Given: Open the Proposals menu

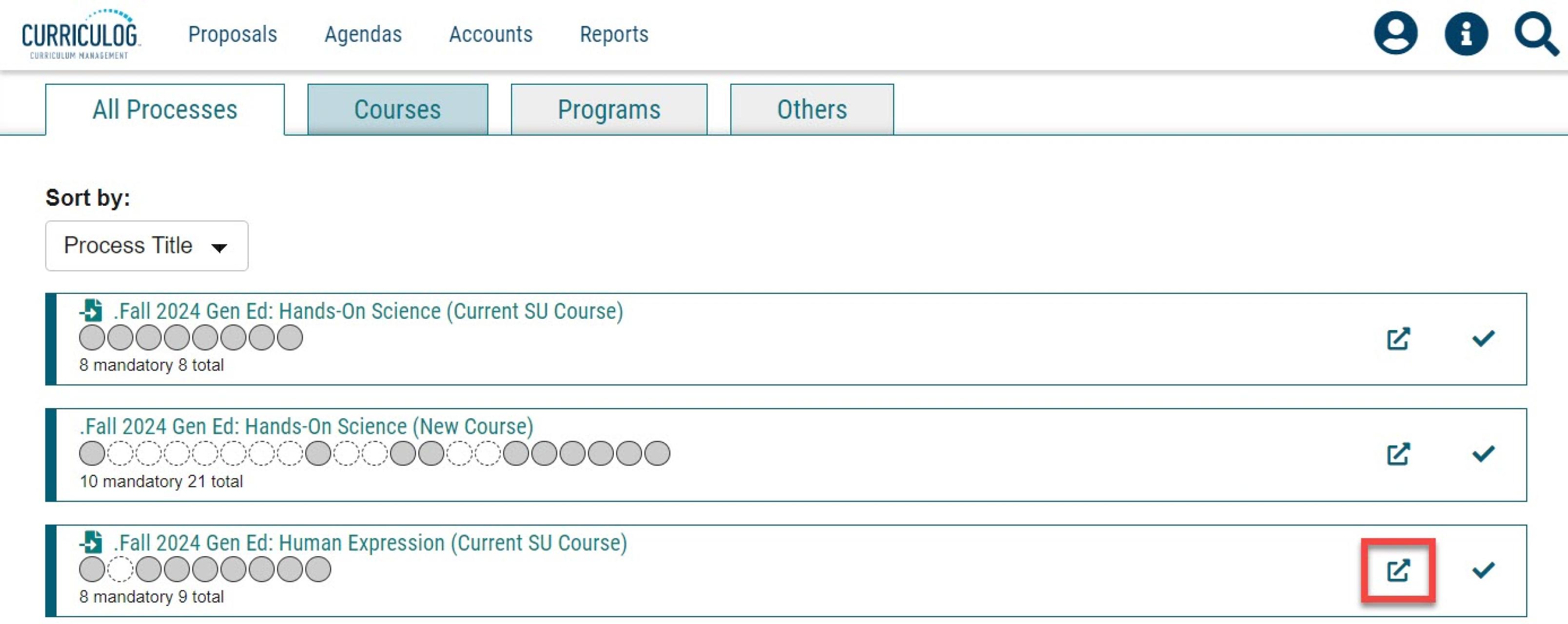Looking at the screenshot, I should pos(233,35).
